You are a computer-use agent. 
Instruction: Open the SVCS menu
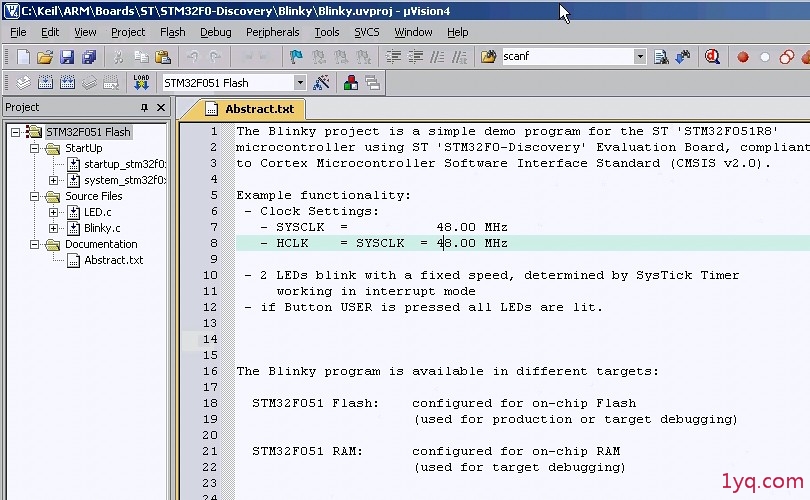pyautogui.click(x=367, y=32)
